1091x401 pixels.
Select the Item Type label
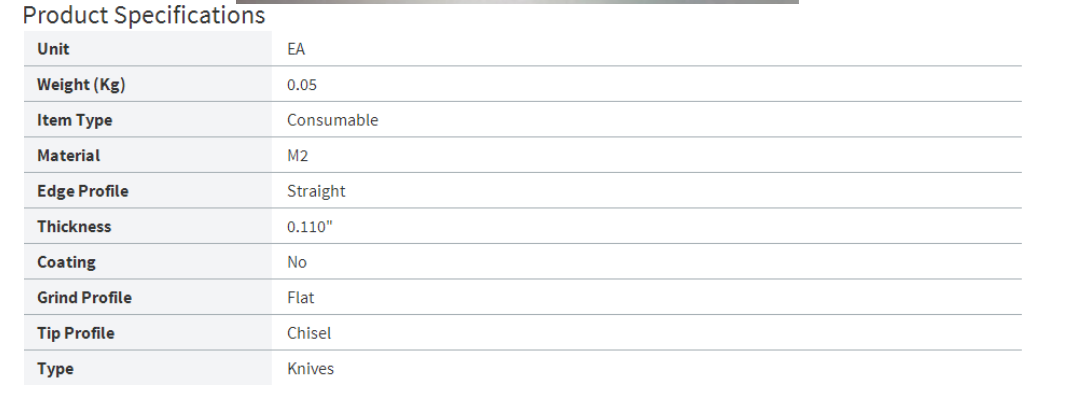pos(75,120)
